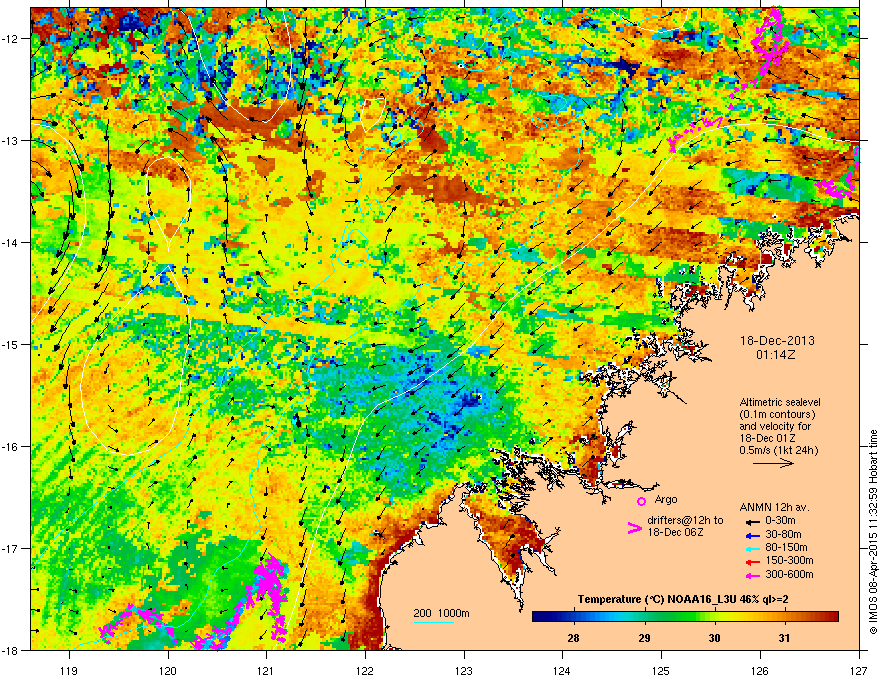
Task: Click the Temperature (°C) NOAA16_L3U colorbar title
Action: (x=683, y=600)
